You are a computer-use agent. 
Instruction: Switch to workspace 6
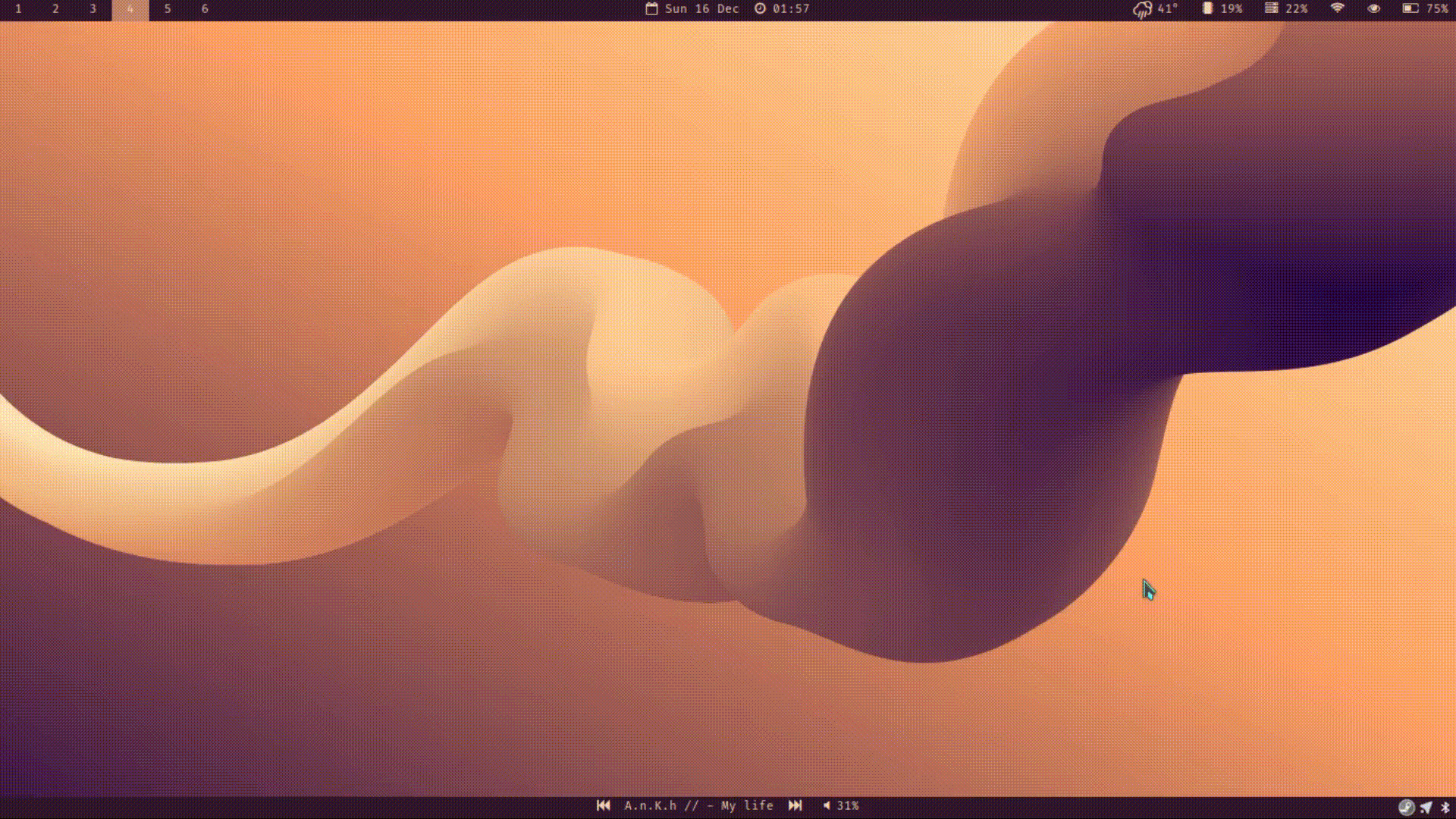[x=205, y=9]
